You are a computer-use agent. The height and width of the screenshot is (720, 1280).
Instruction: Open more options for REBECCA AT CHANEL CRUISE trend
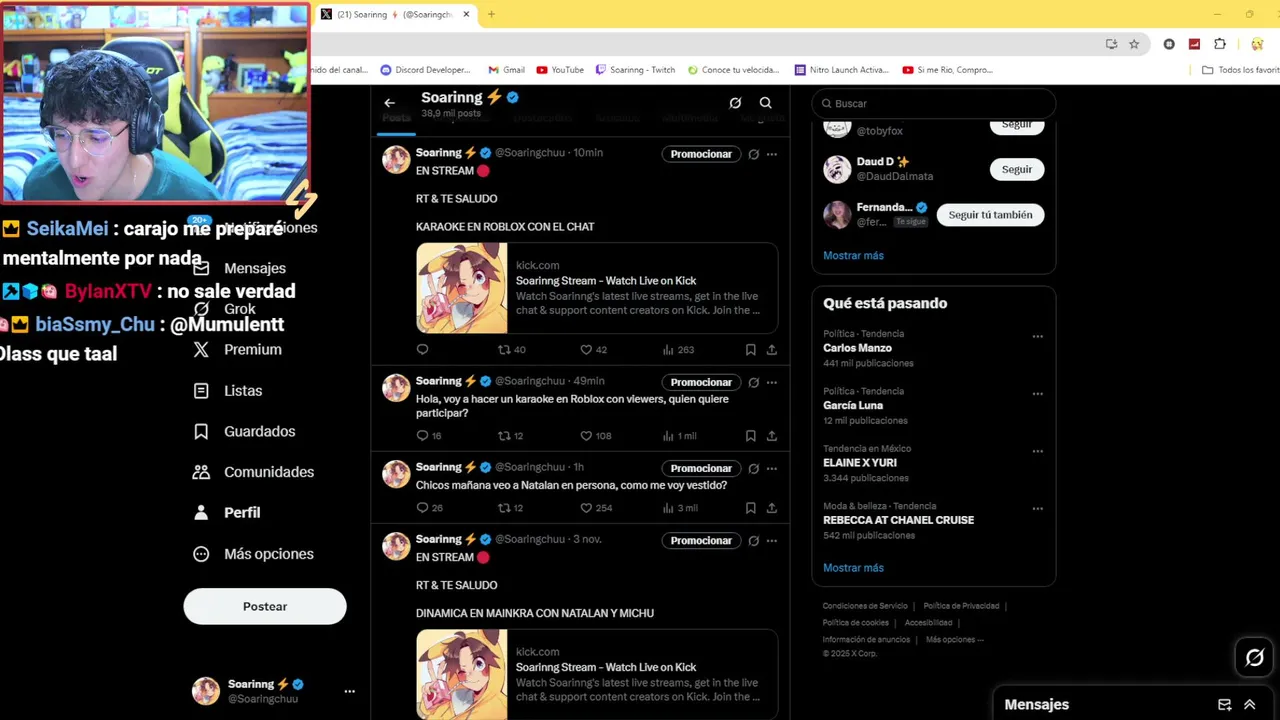pos(1037,508)
